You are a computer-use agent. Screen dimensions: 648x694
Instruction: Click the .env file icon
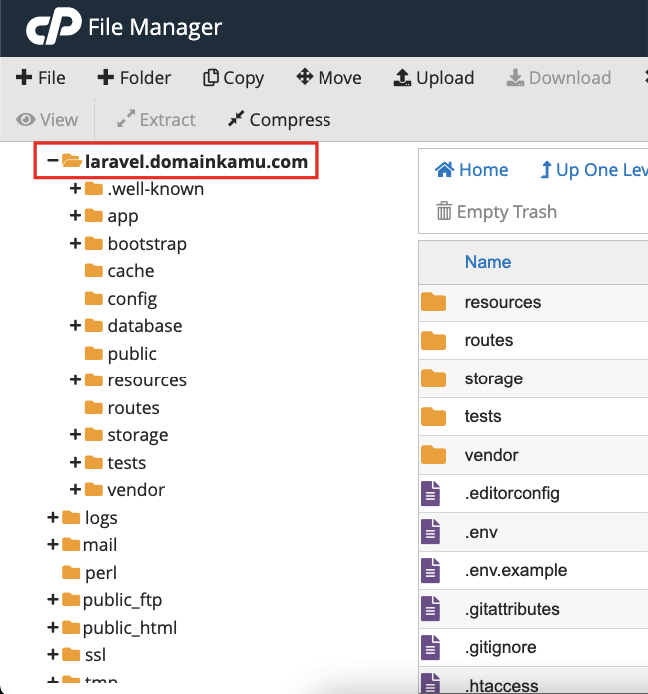click(x=431, y=532)
